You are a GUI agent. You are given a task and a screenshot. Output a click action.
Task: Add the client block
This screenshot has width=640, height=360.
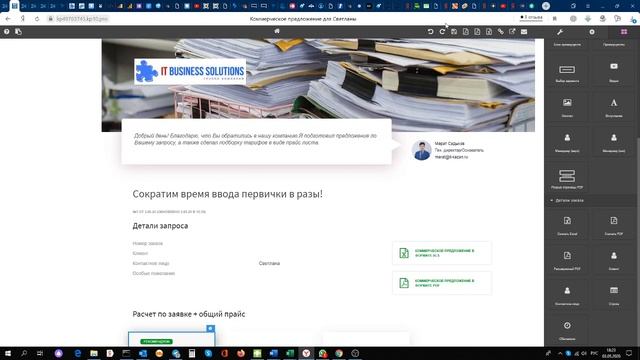614,260
